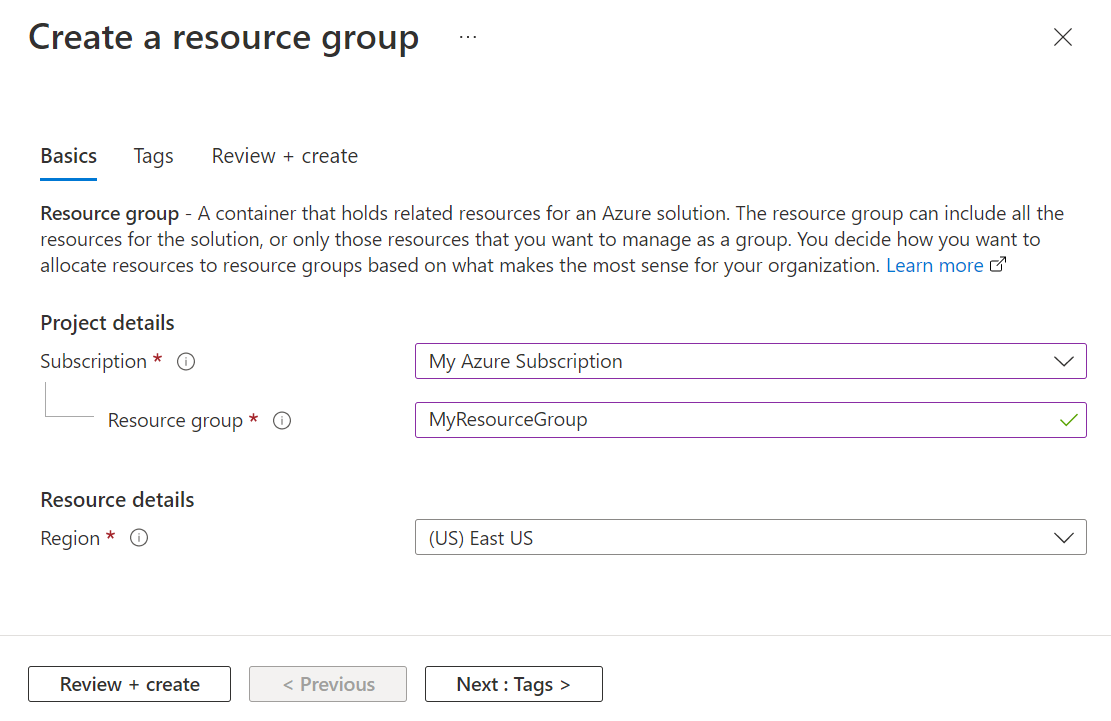Open the Subscription info tooltip icon
The height and width of the screenshot is (721, 1111).
[186, 361]
